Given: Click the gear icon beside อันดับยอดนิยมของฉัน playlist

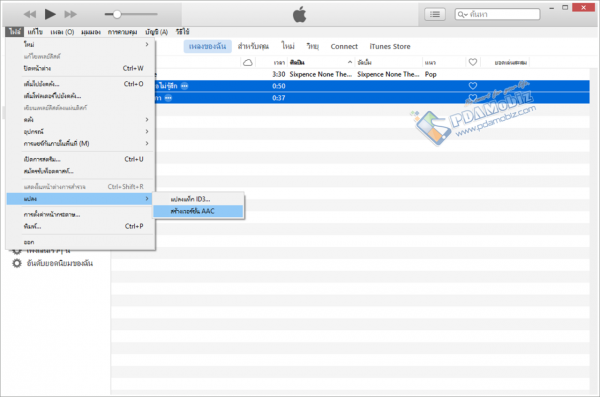Looking at the screenshot, I should coord(17,263).
